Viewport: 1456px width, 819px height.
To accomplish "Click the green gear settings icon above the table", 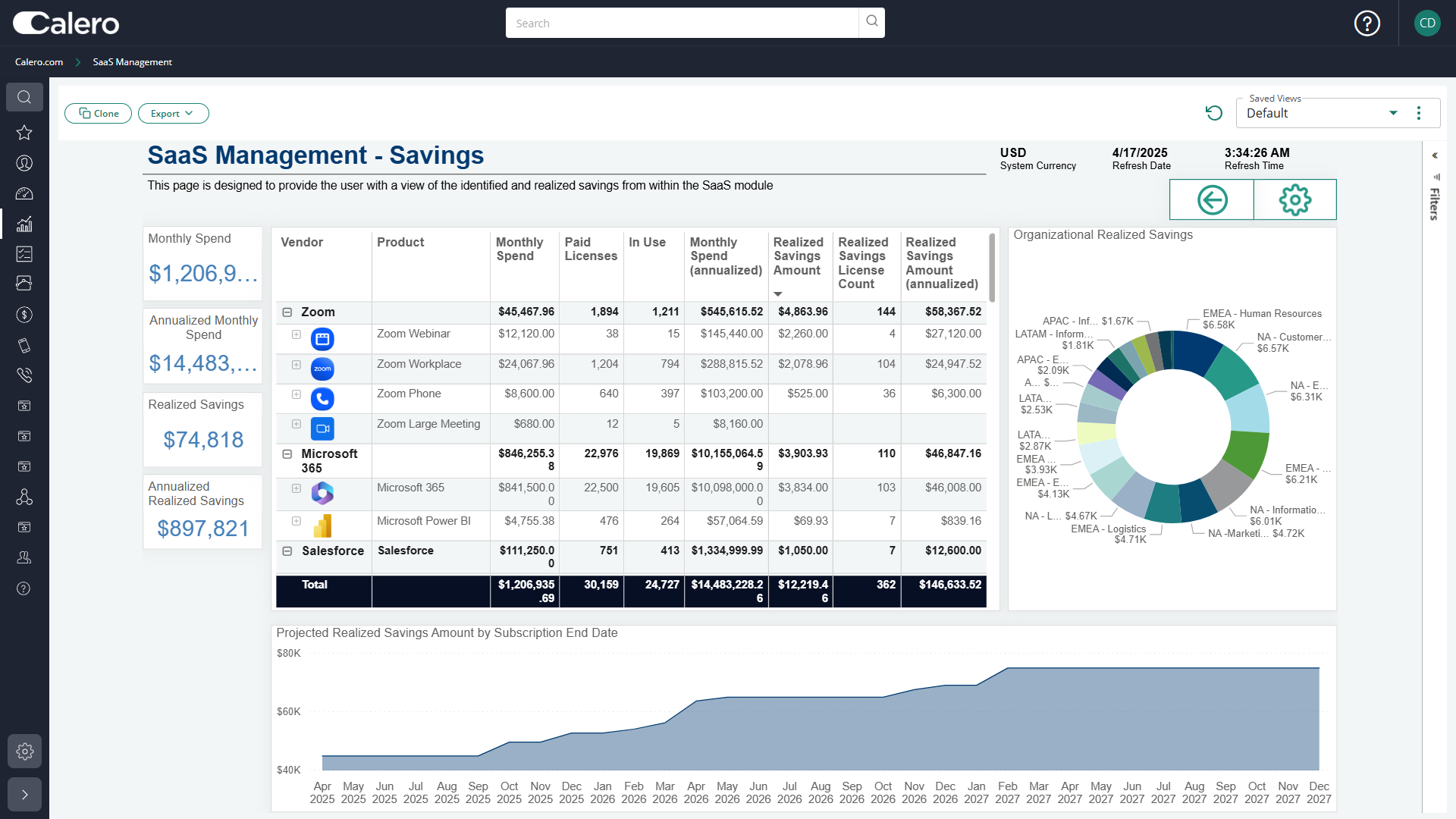I will [1294, 199].
